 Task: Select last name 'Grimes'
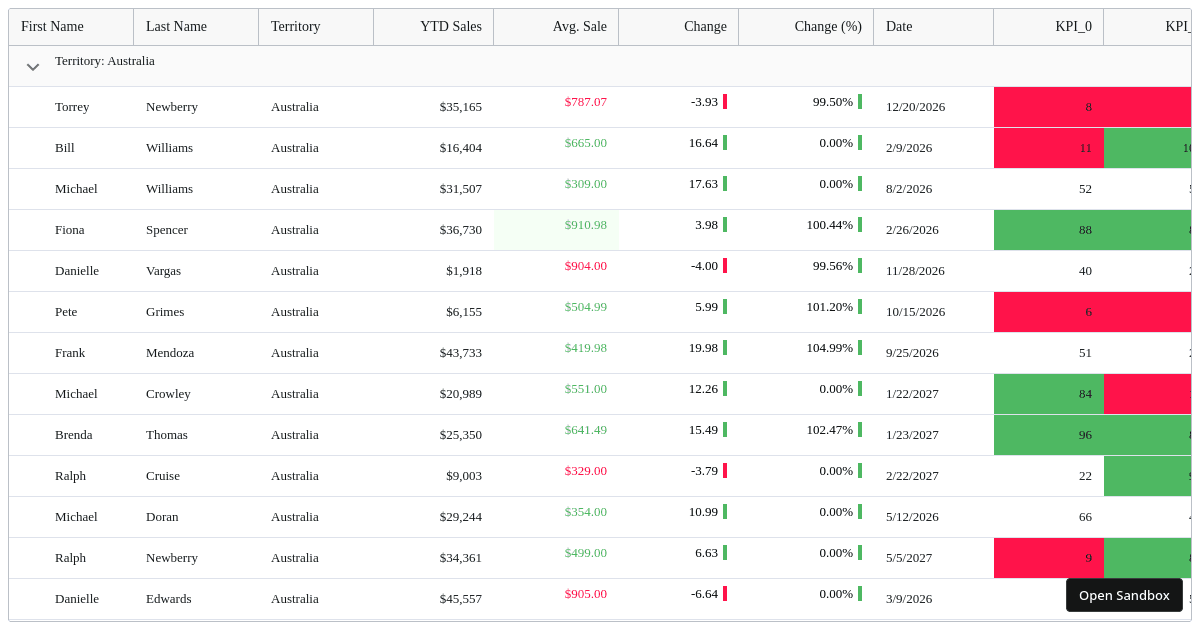[165, 312]
